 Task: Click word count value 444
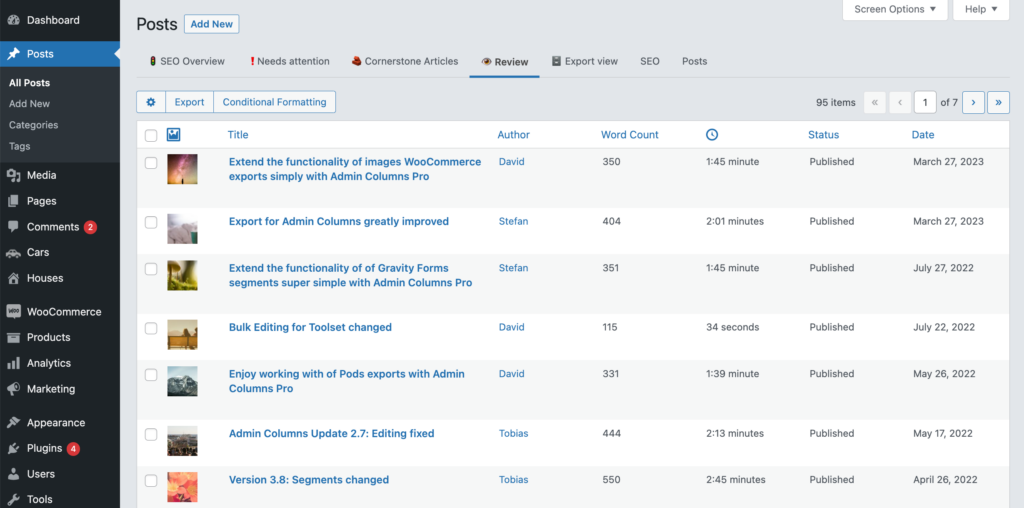point(611,434)
